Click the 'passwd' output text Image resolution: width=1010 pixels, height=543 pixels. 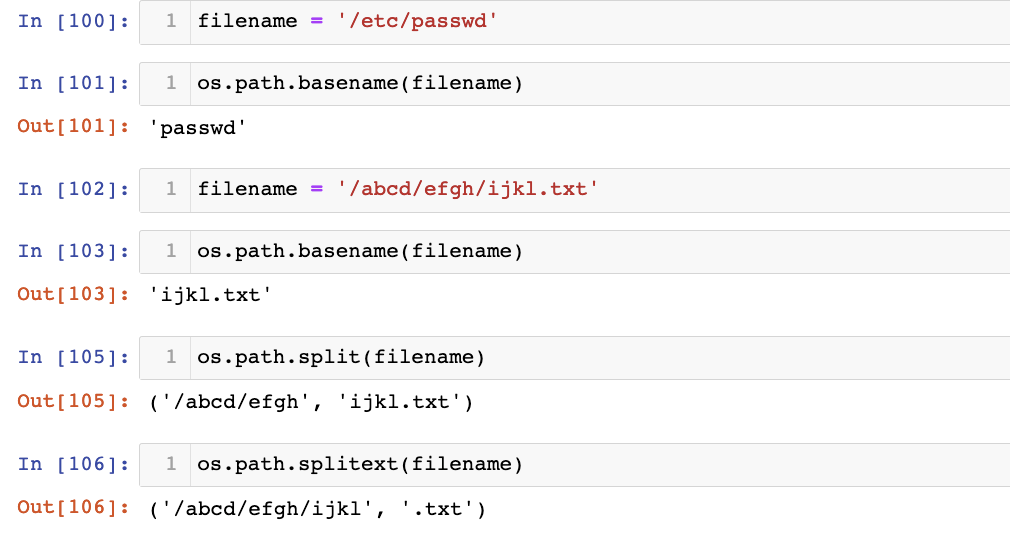(x=203, y=128)
